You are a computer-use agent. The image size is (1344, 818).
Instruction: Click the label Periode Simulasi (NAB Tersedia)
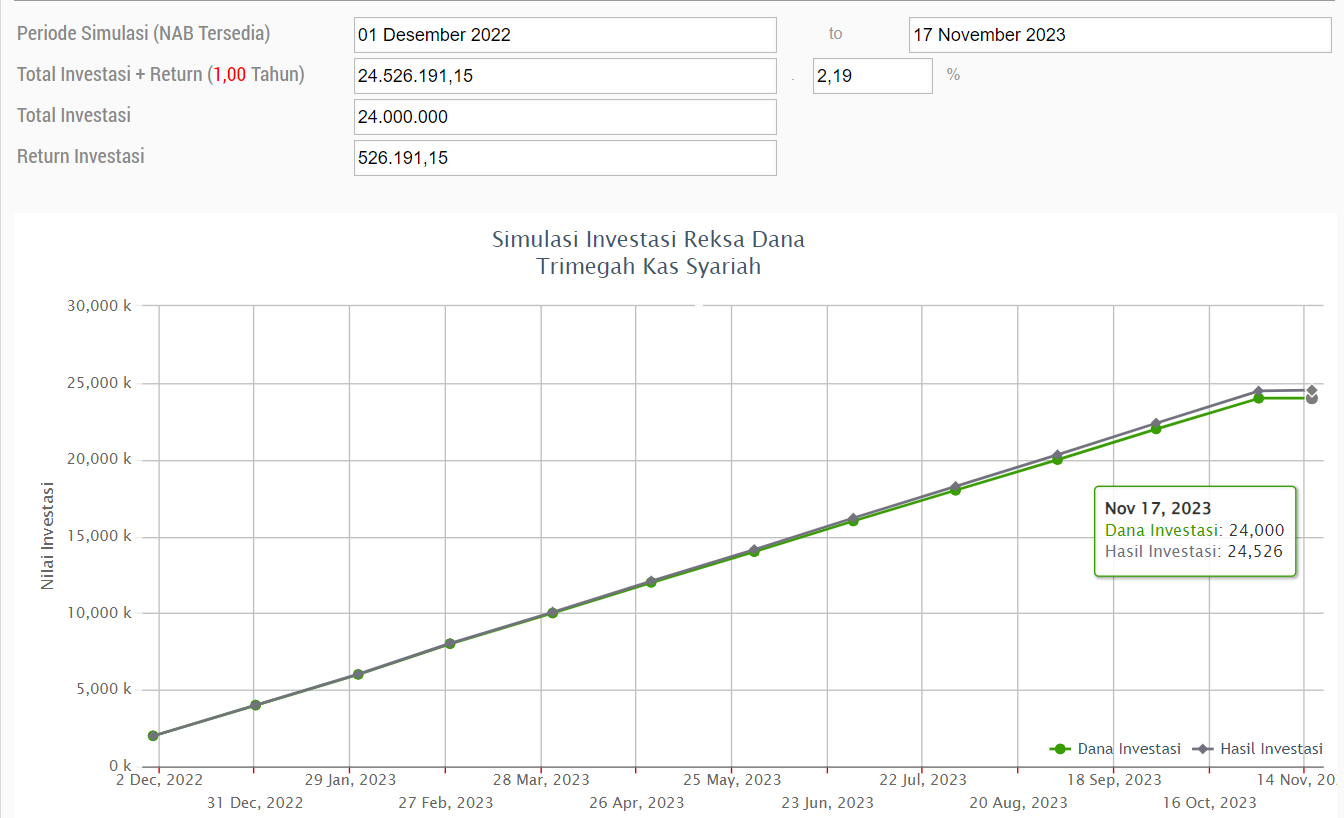coord(144,33)
